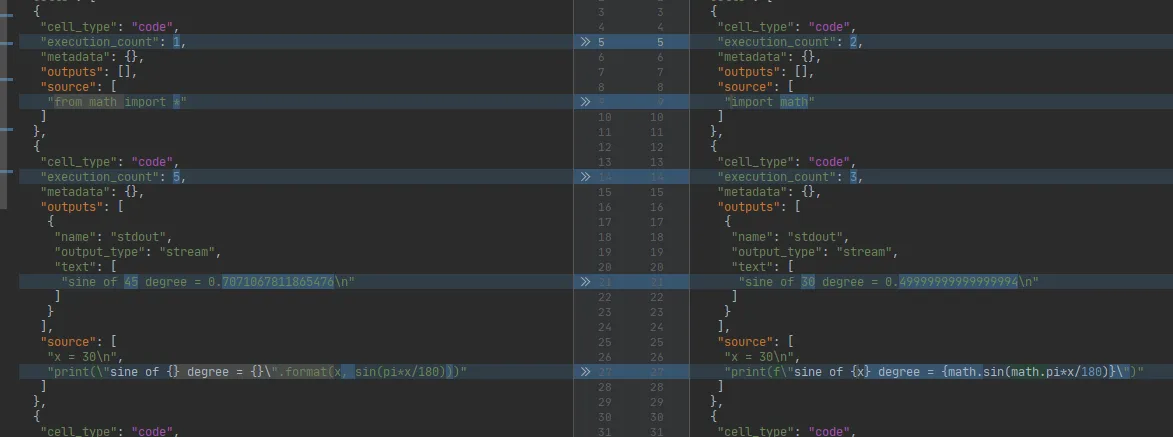Click "x = 30\n" in the right file pane
Screen dimensions: 1173x437
click(762, 356)
